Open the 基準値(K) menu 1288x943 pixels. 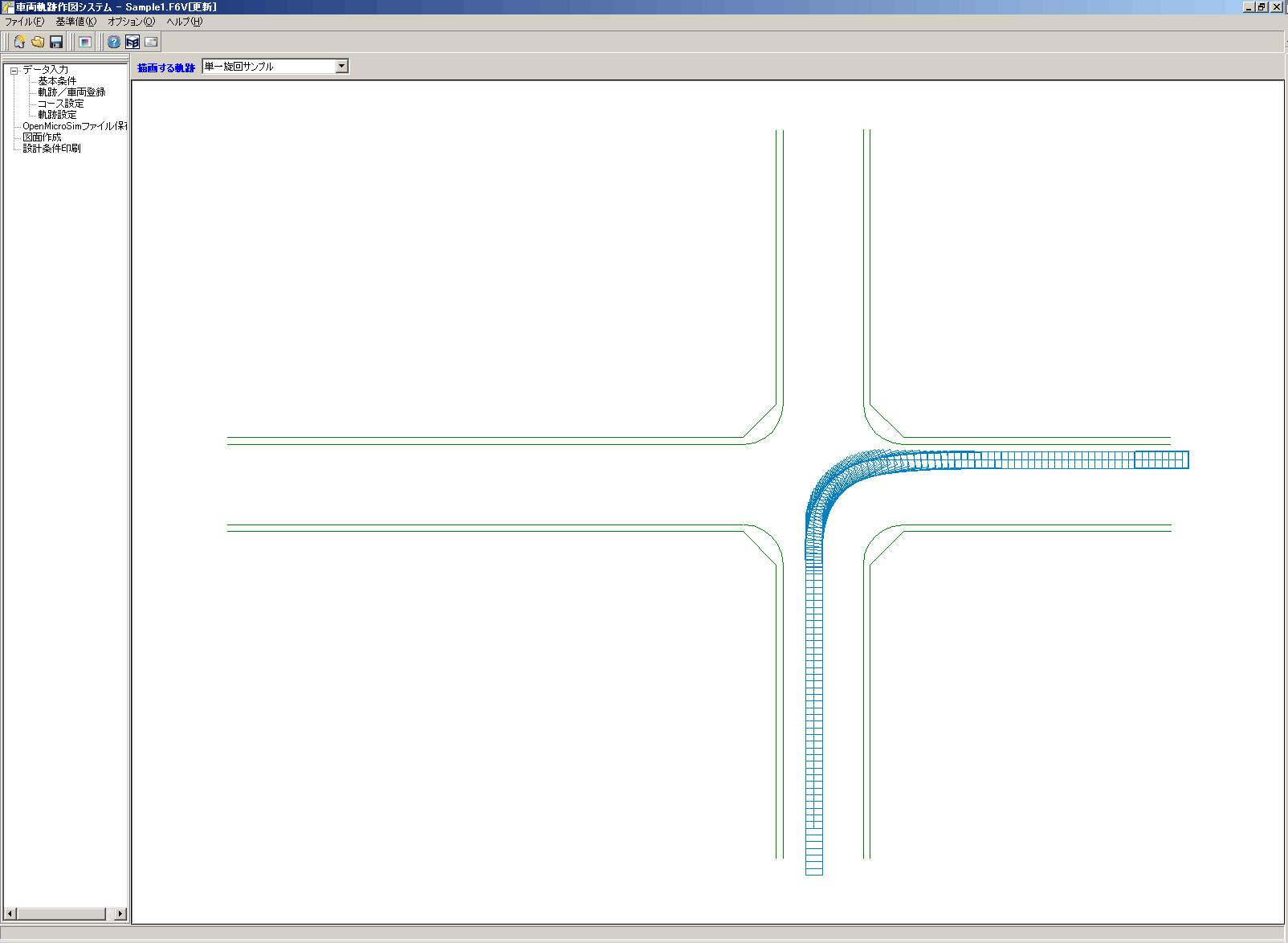[75, 22]
